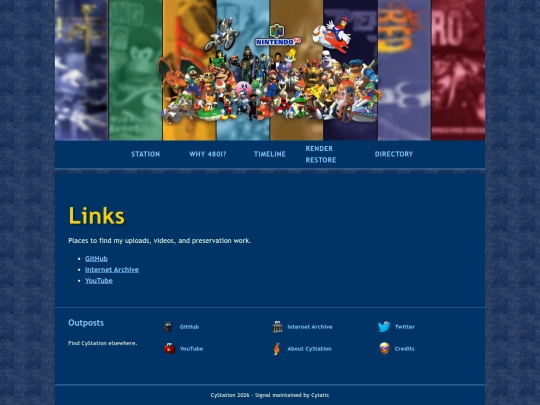This screenshot has height=405, width=540.
Task: Follow the Internet Archive list link
Action: (112, 270)
